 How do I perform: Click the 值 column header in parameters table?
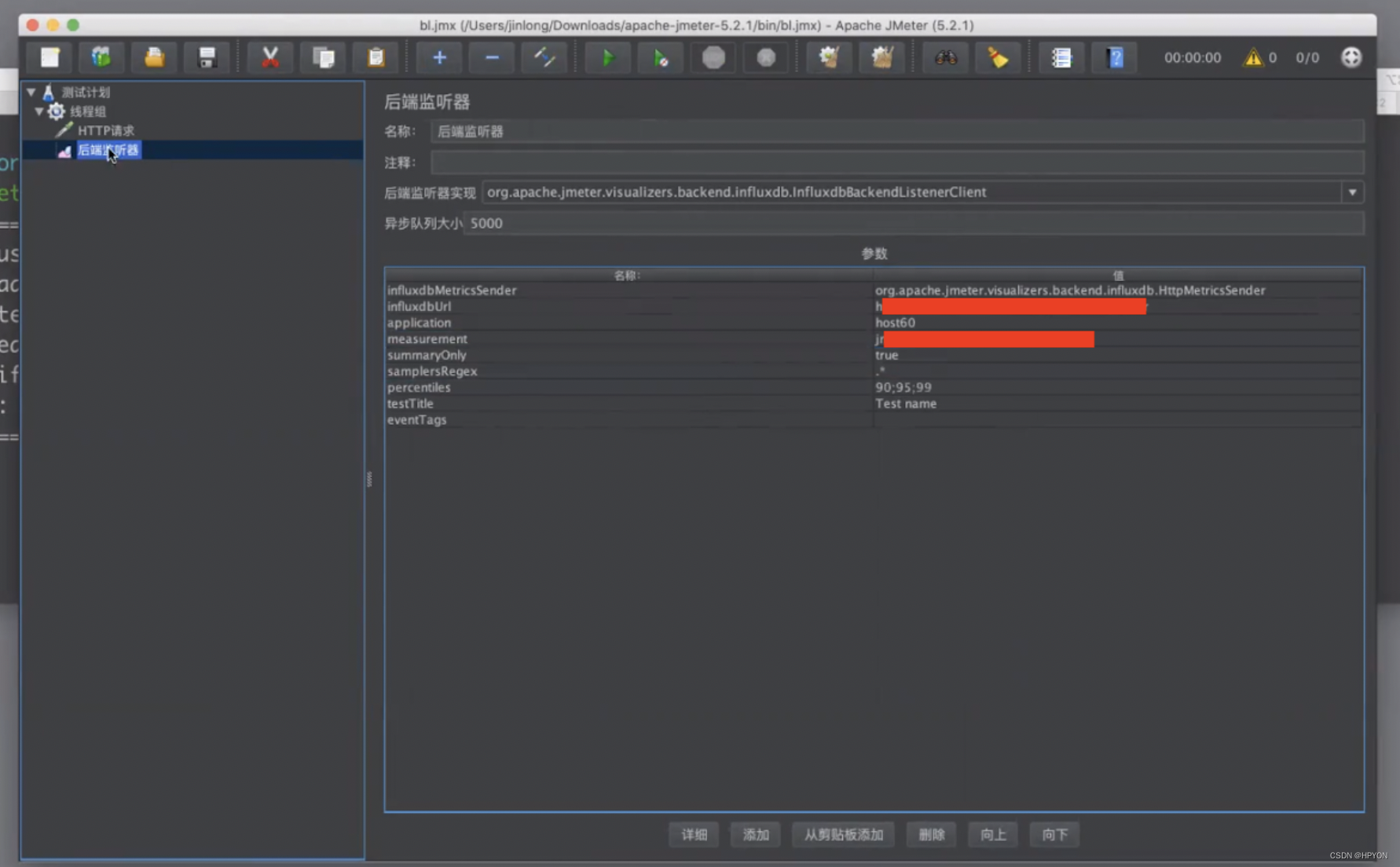(1118, 275)
